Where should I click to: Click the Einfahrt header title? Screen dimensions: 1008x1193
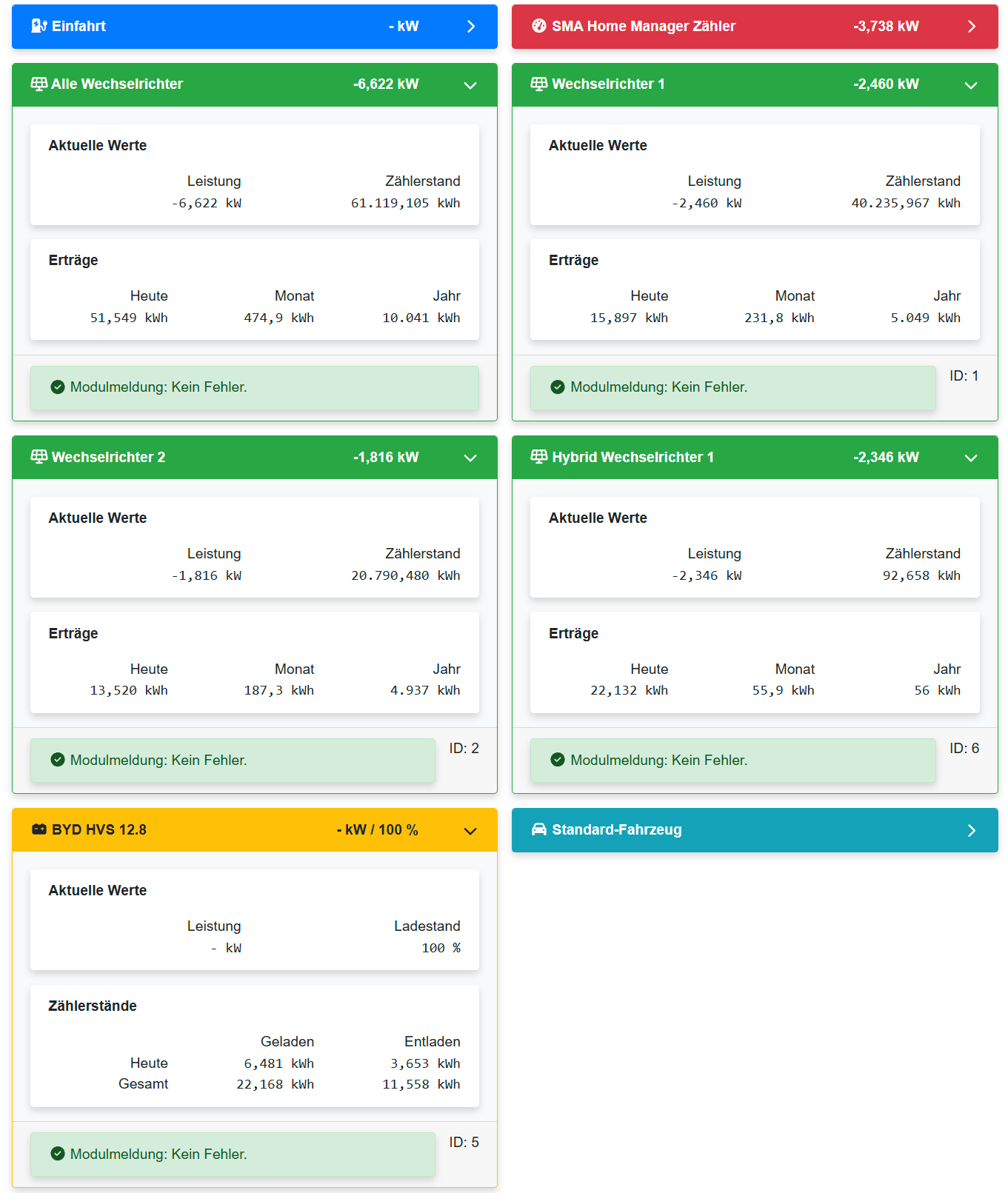click(x=79, y=26)
